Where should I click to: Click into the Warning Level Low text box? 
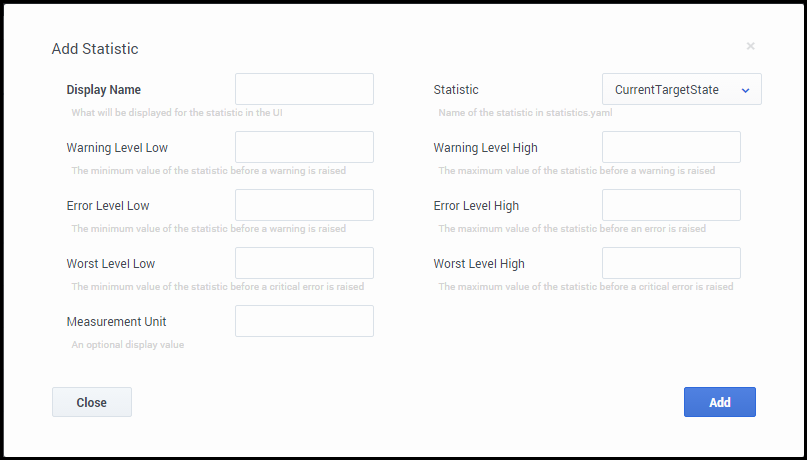pyautogui.click(x=304, y=147)
